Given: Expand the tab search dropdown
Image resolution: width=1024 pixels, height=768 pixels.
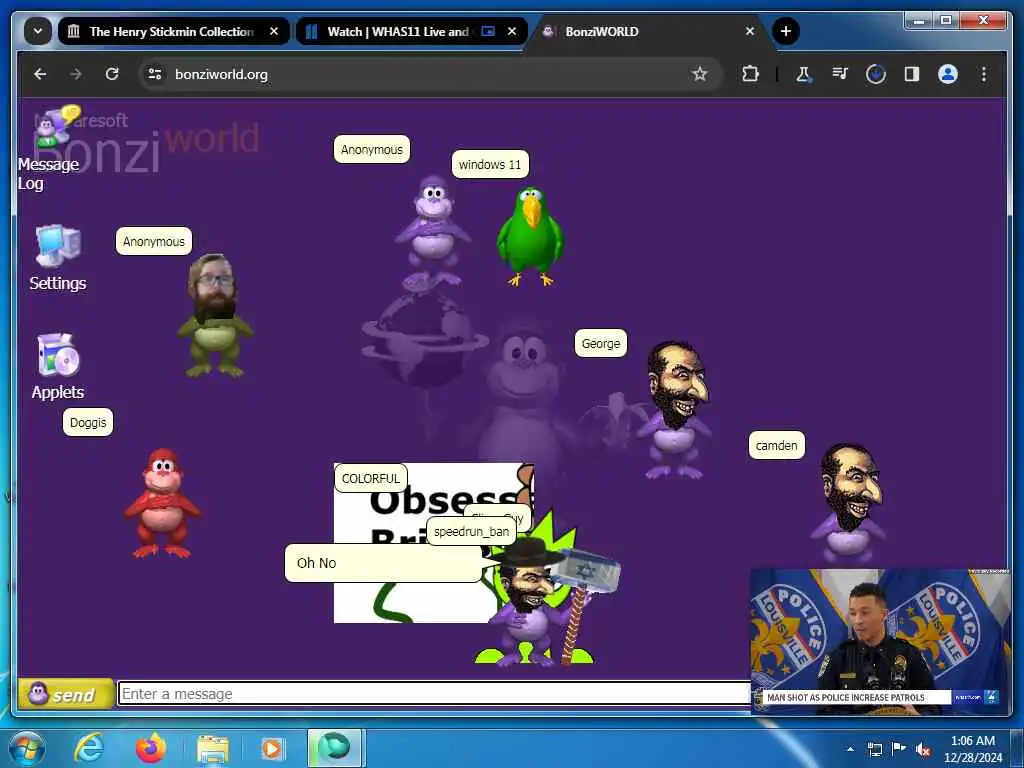Looking at the screenshot, I should [38, 31].
